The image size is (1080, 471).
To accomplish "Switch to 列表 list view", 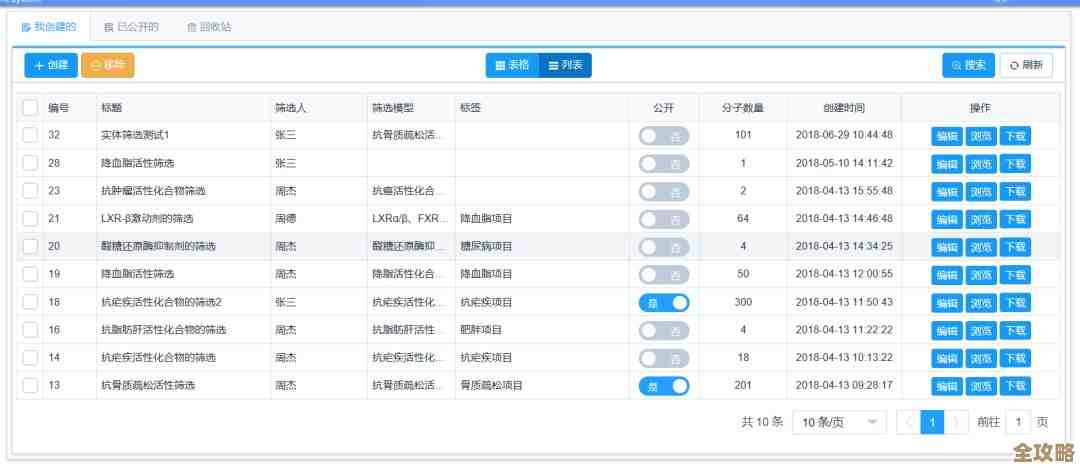I will point(565,65).
